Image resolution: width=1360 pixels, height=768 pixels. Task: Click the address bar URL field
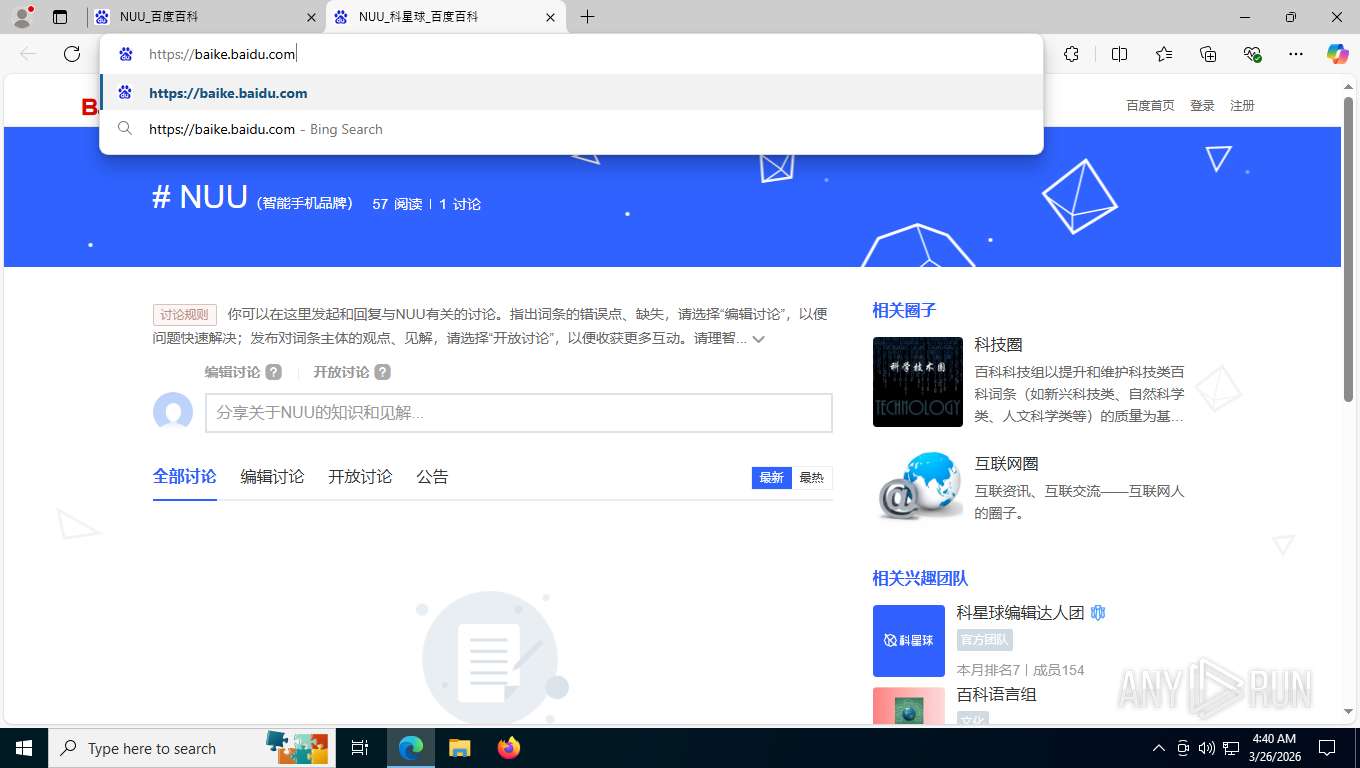571,54
